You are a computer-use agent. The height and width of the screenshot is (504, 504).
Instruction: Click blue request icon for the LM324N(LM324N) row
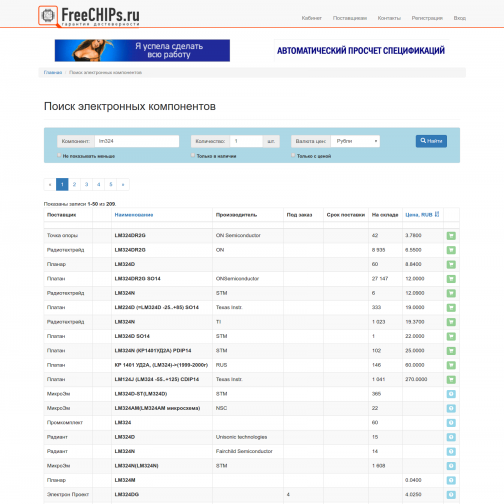coord(451,466)
